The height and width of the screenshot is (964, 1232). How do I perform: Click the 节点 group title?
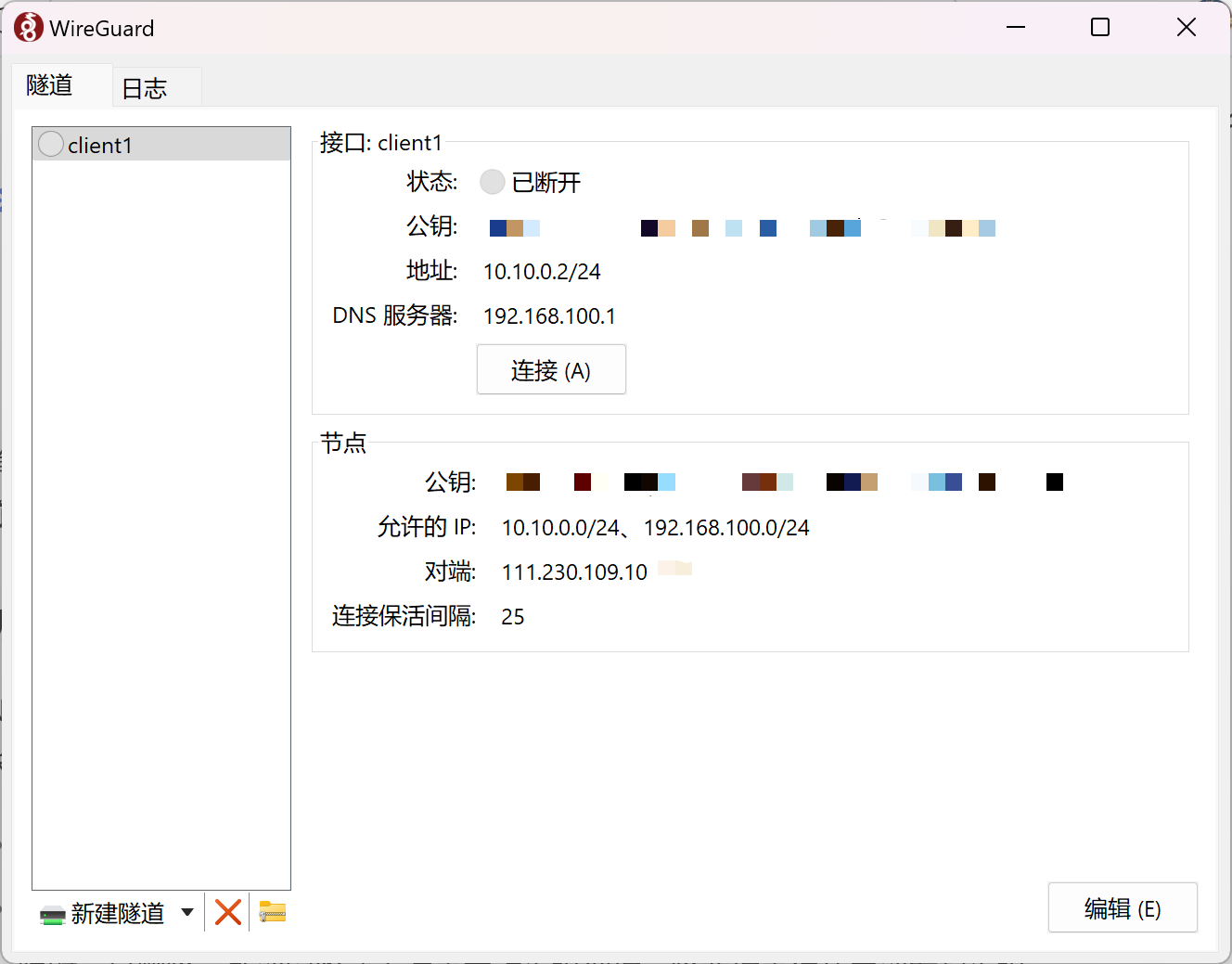pos(343,443)
